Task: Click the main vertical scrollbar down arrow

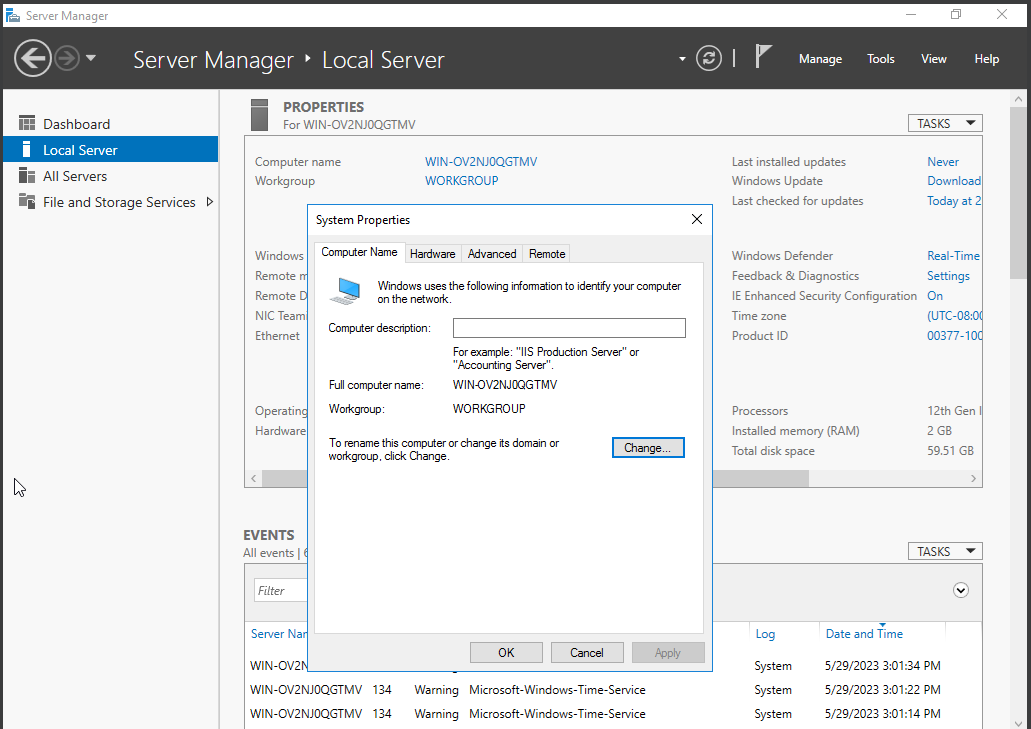Action: tap(1019, 722)
